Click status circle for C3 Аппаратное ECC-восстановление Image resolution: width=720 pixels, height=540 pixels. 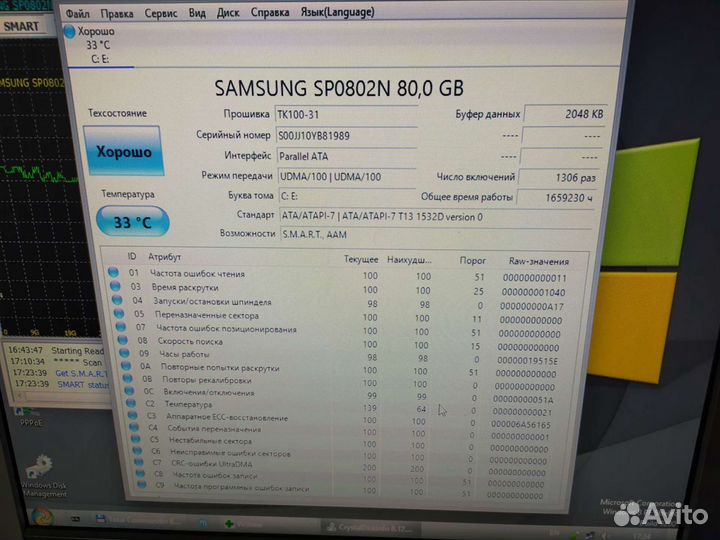point(133,415)
